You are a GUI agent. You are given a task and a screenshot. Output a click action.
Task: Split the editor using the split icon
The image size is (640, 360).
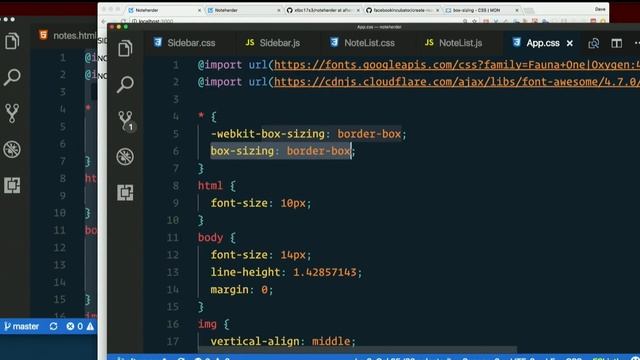pos(616,43)
